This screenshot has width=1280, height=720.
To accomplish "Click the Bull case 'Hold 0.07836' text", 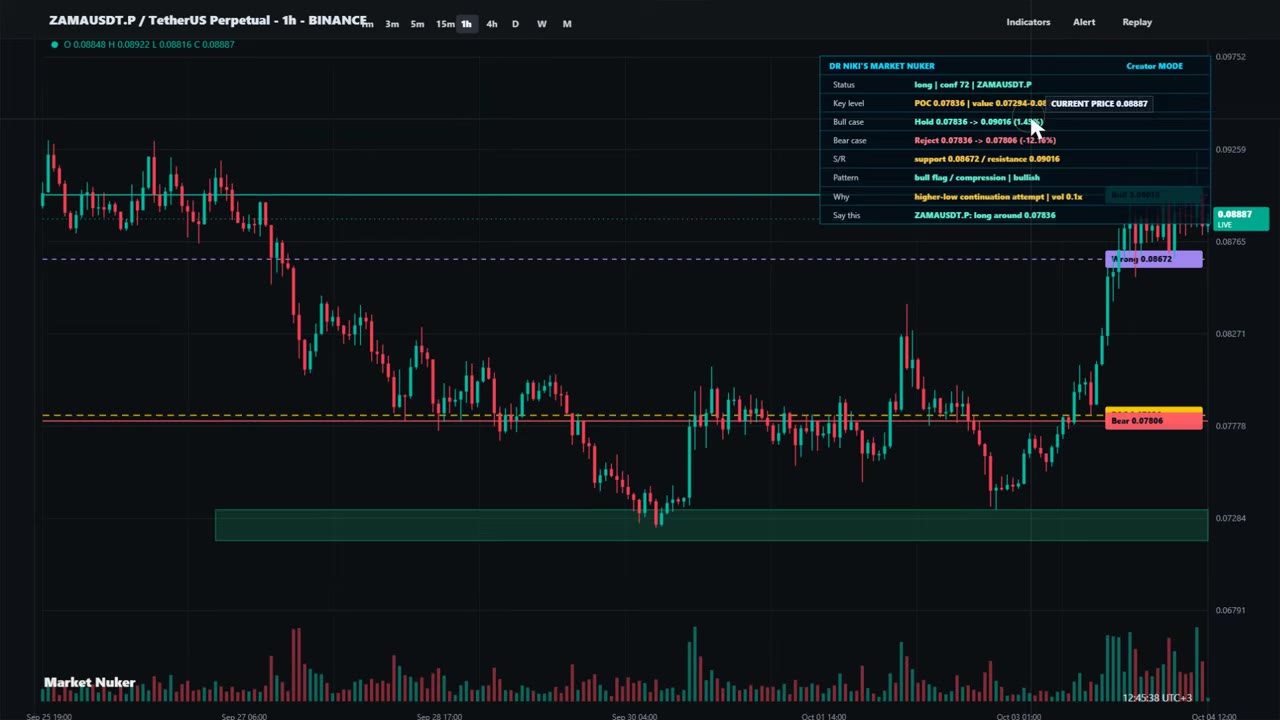I will click(978, 122).
